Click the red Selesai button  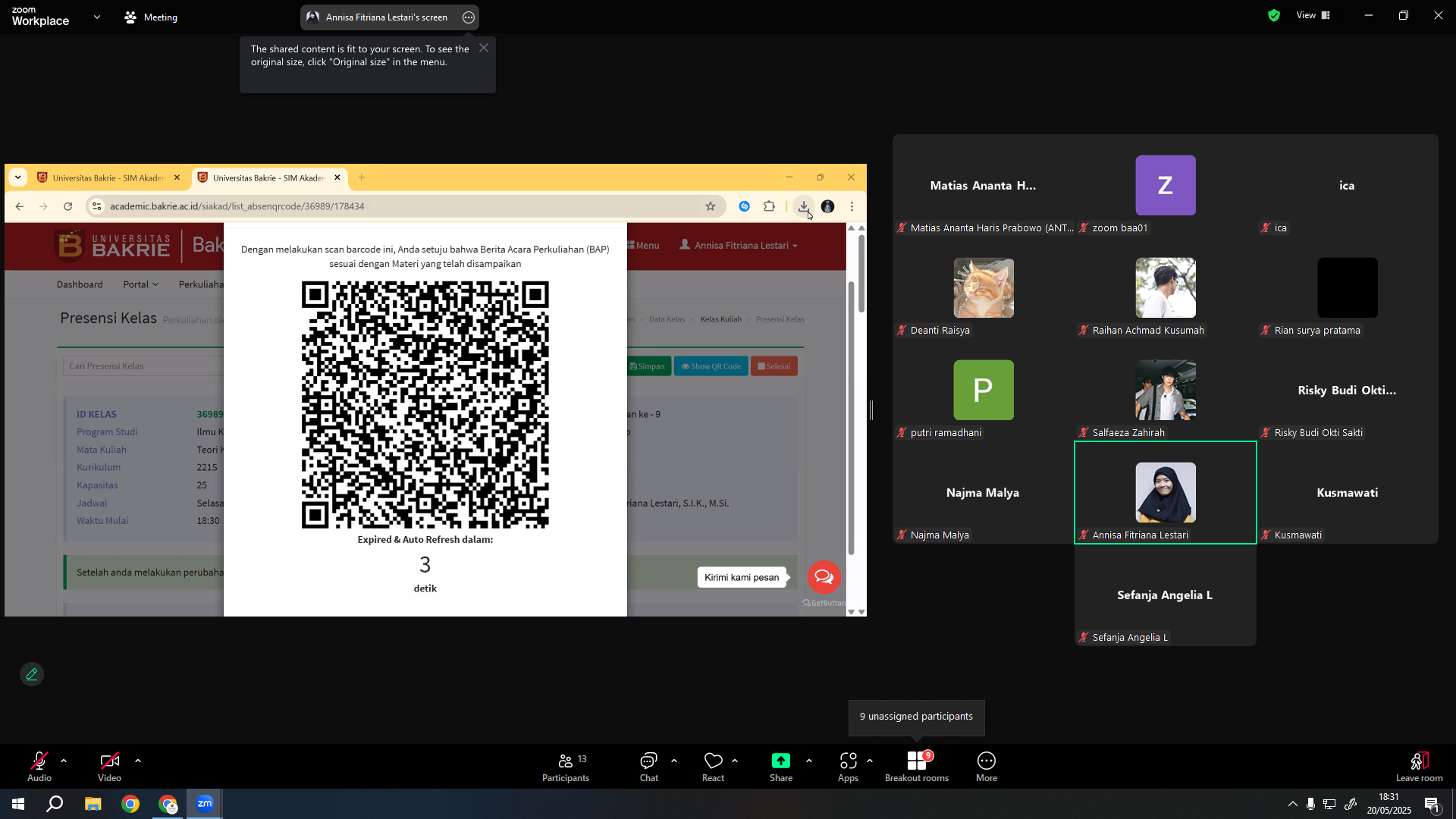[774, 366]
